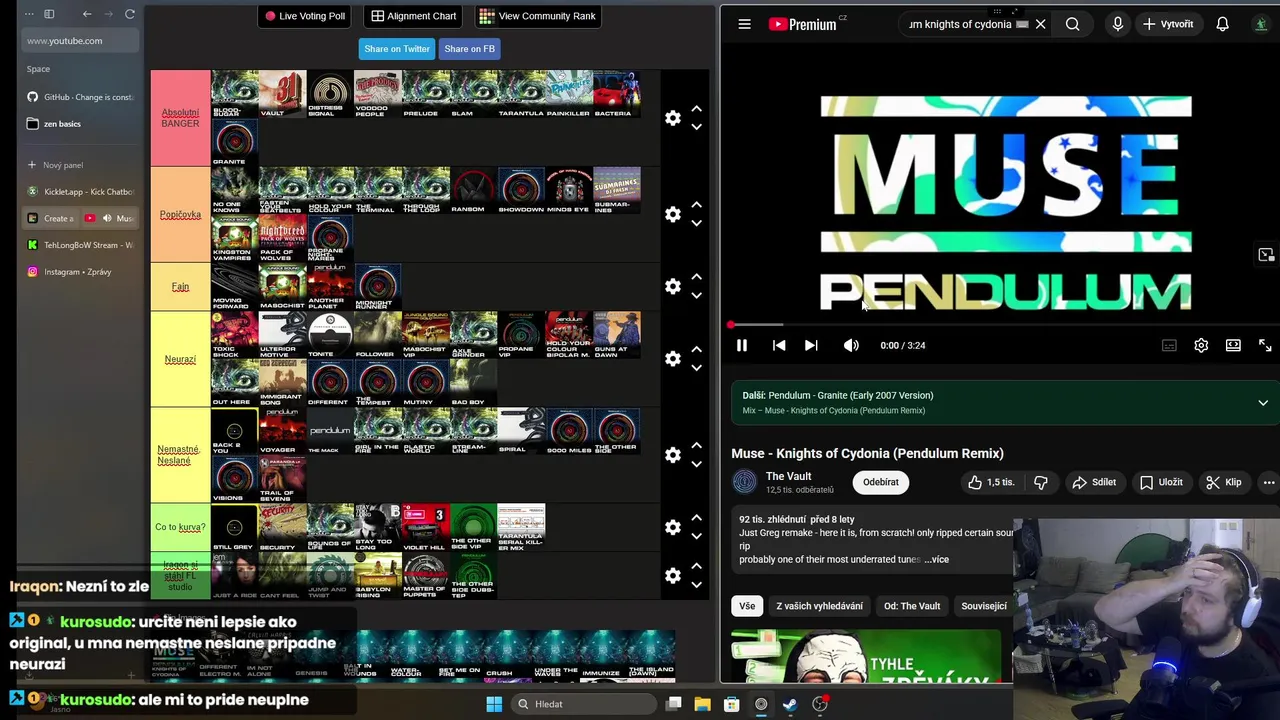Open YouTube notifications bell
The width and height of the screenshot is (1280, 720).
pos(1222,24)
